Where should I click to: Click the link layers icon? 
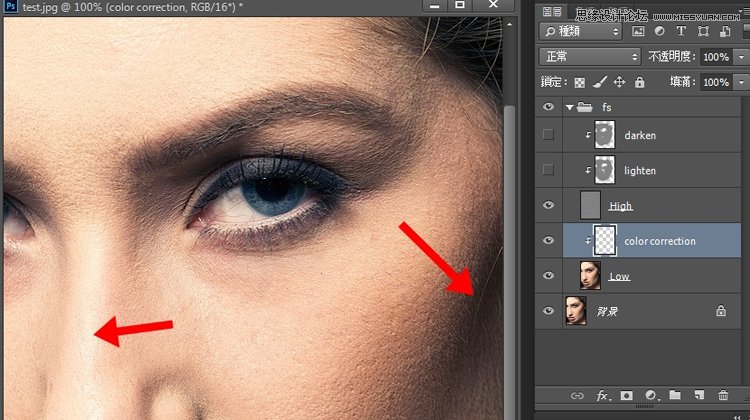[577, 396]
